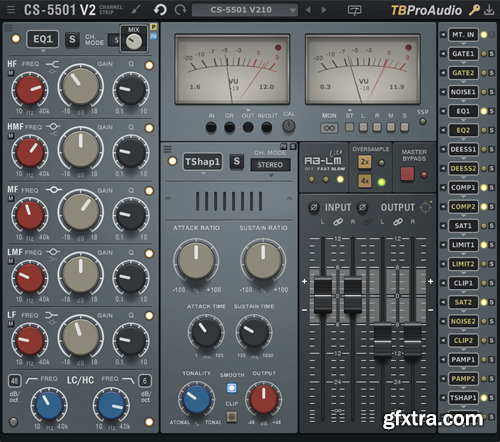Go to next preset with right arrow
The width and height of the screenshot is (500, 442).
click(x=324, y=10)
